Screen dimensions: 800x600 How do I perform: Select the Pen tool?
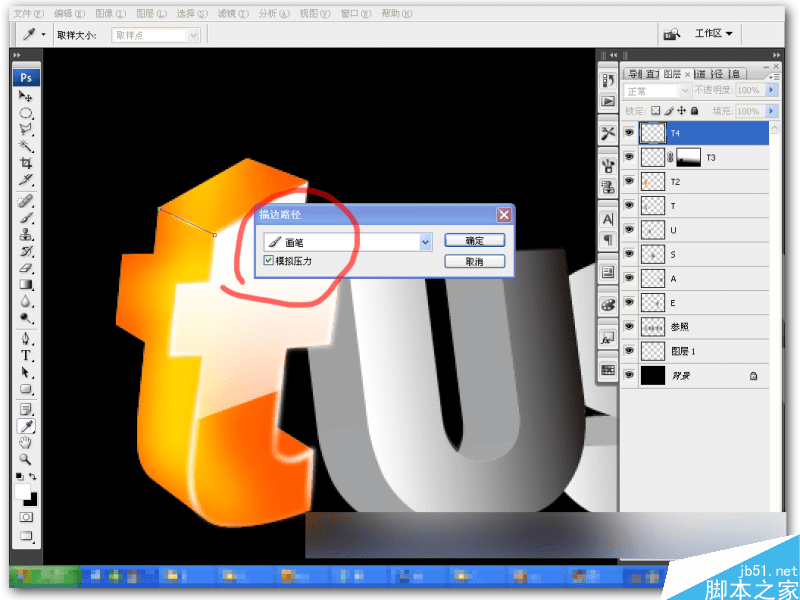click(x=26, y=339)
